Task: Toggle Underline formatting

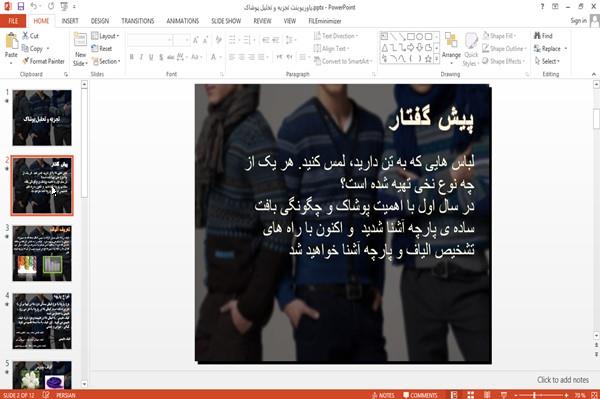Action: click(151, 57)
